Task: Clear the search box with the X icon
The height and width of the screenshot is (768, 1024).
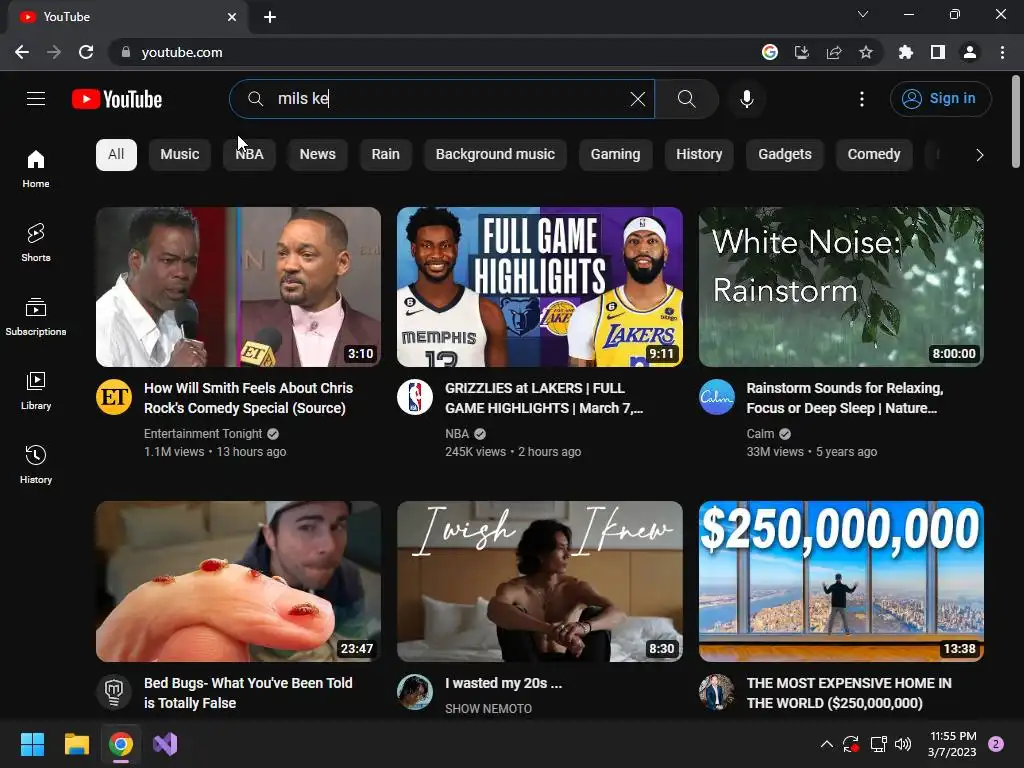Action: (637, 99)
